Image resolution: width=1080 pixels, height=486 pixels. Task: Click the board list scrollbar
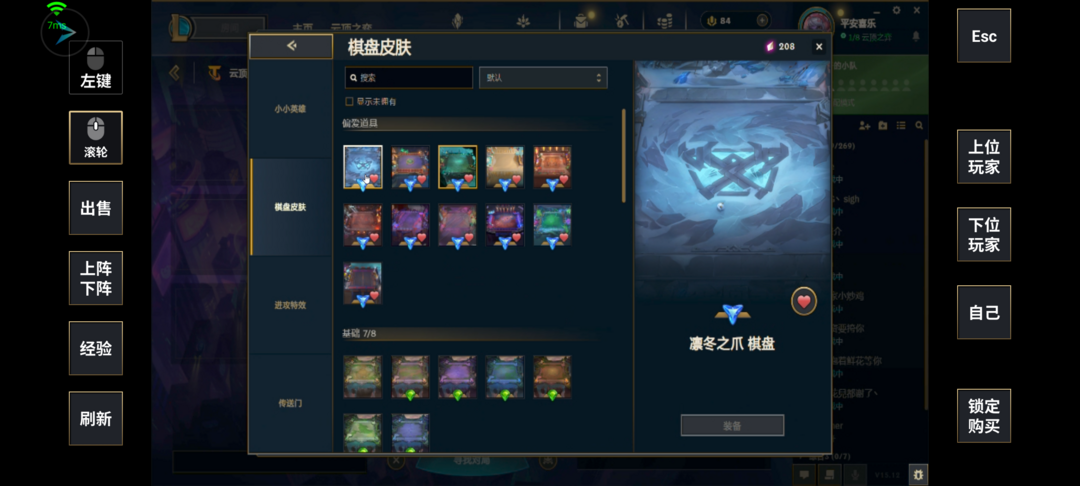pos(624,156)
